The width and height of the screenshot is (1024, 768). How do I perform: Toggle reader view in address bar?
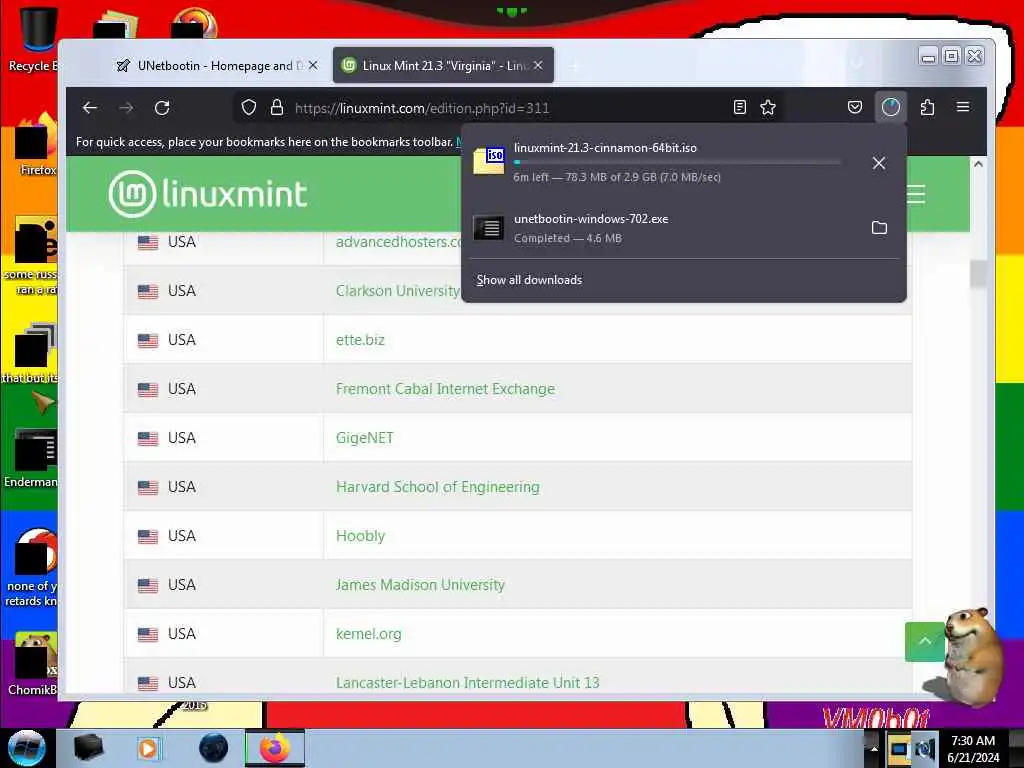click(739, 108)
